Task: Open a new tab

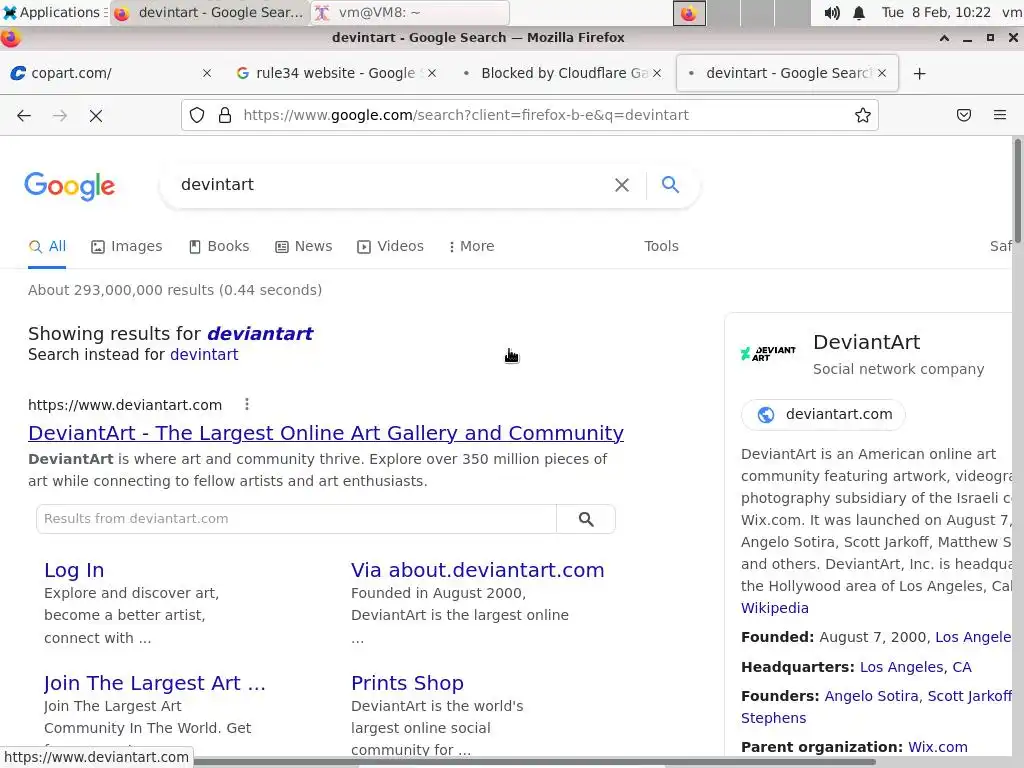Action: pyautogui.click(x=920, y=74)
